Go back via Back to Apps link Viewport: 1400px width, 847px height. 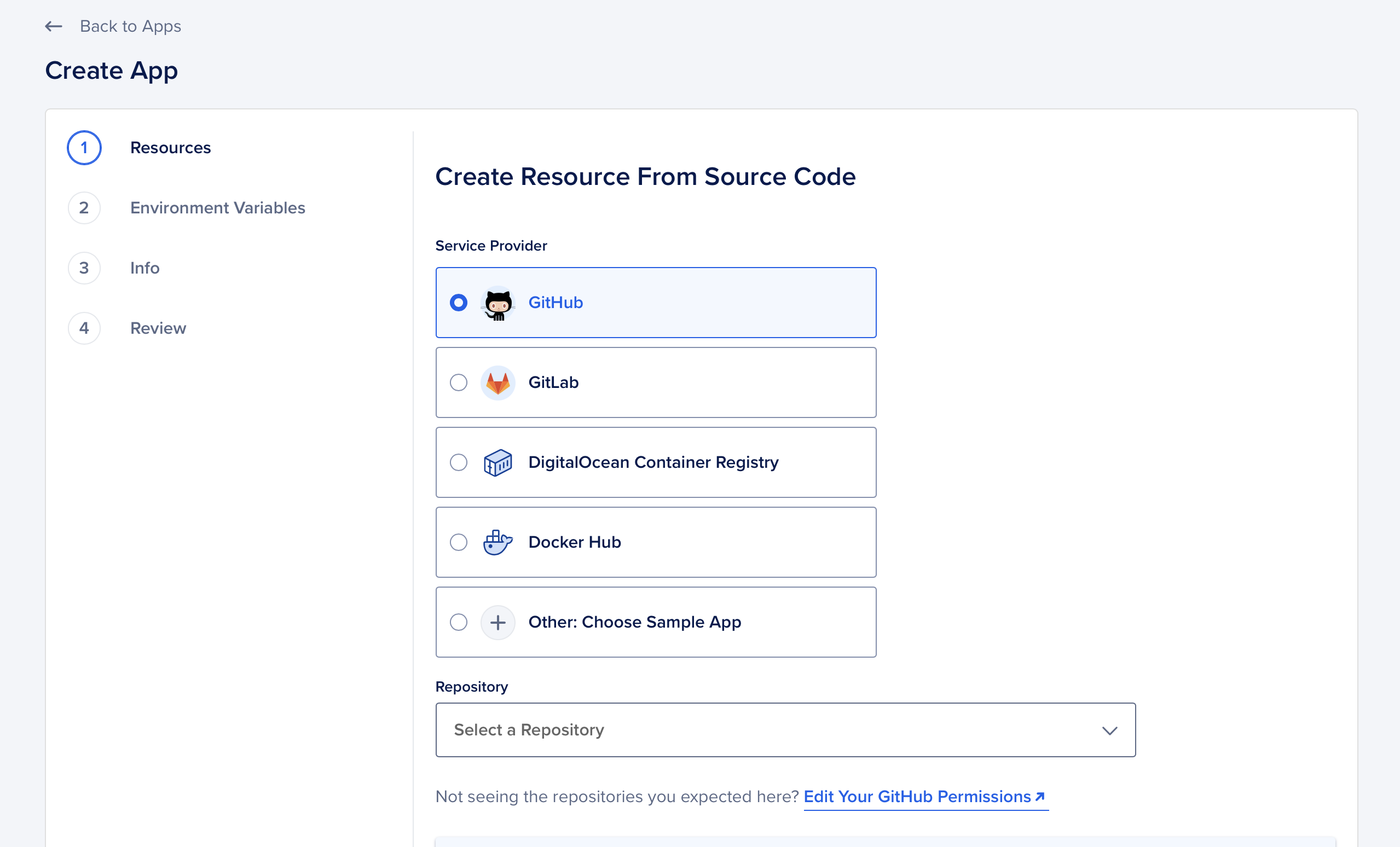tap(130, 26)
